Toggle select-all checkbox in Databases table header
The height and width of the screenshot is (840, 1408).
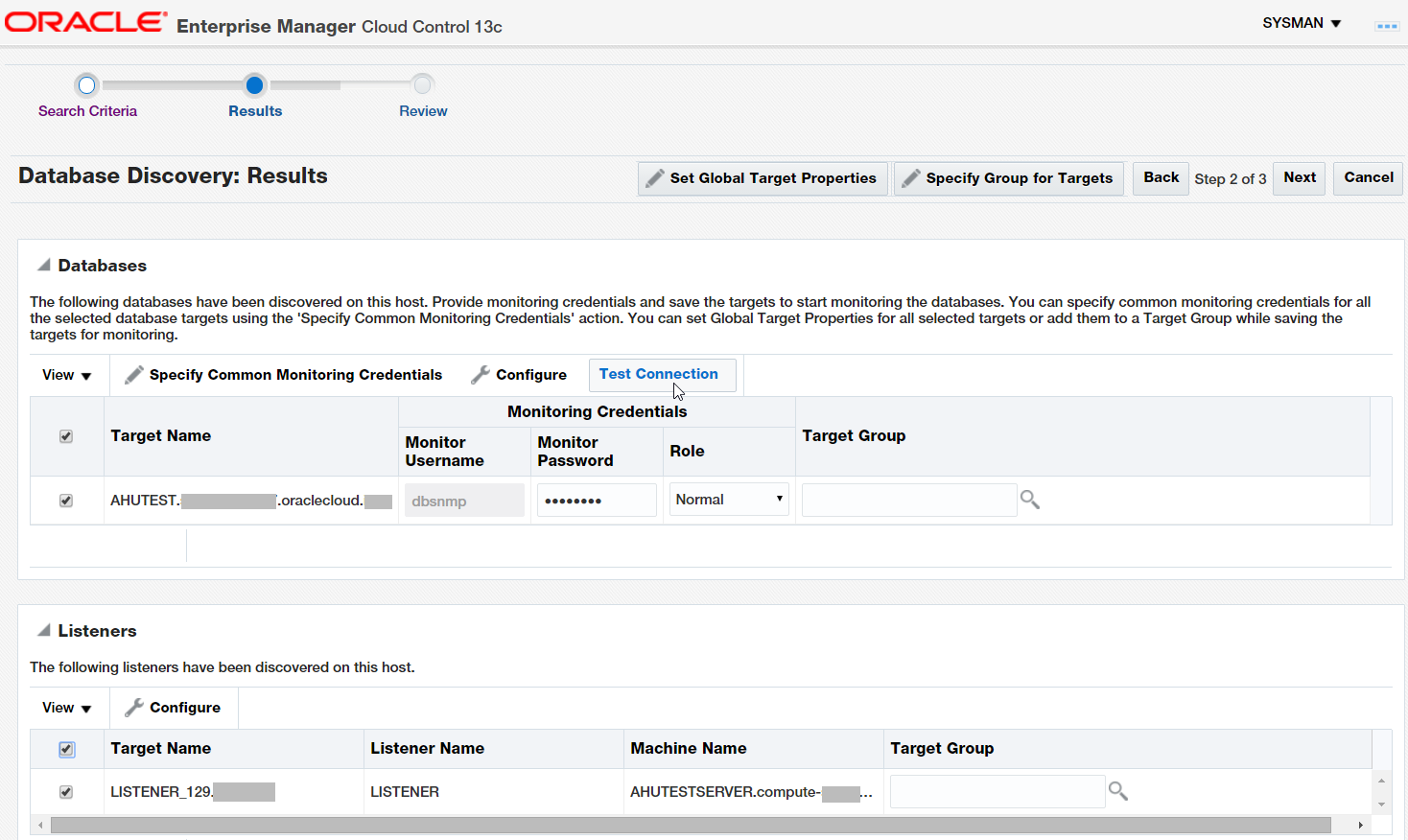[66, 436]
